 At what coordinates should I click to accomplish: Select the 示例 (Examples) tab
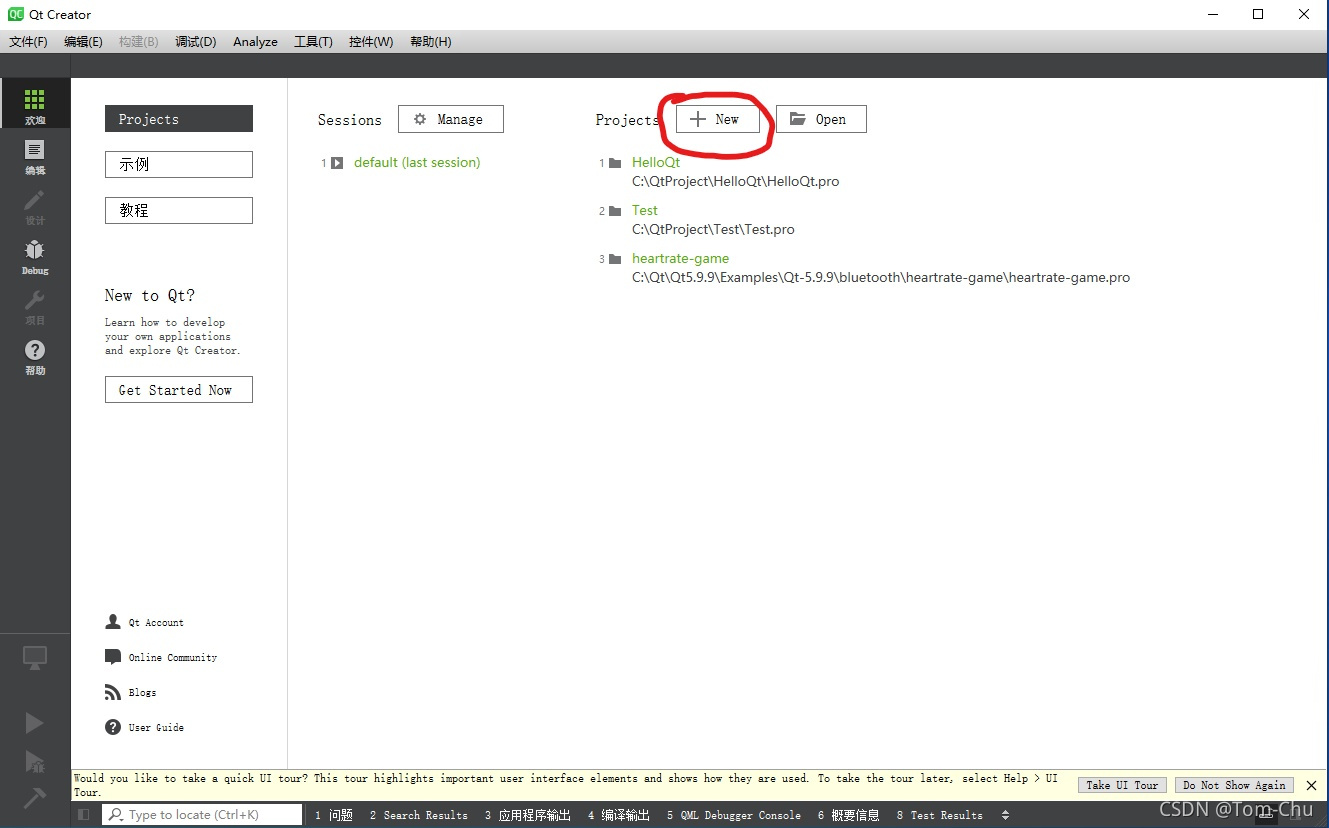pyautogui.click(x=179, y=165)
